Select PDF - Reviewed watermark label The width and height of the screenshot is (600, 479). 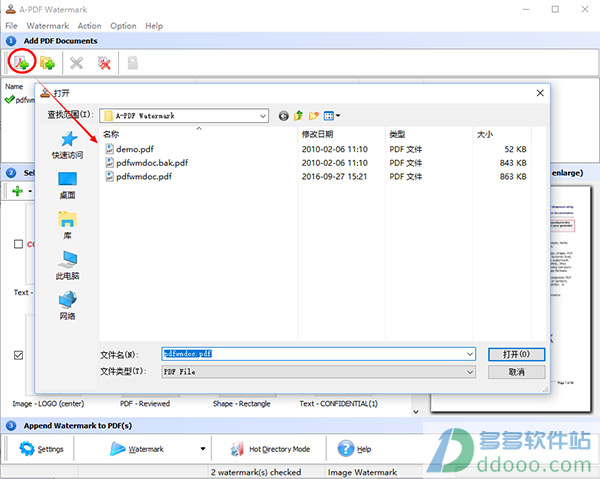coord(145,404)
